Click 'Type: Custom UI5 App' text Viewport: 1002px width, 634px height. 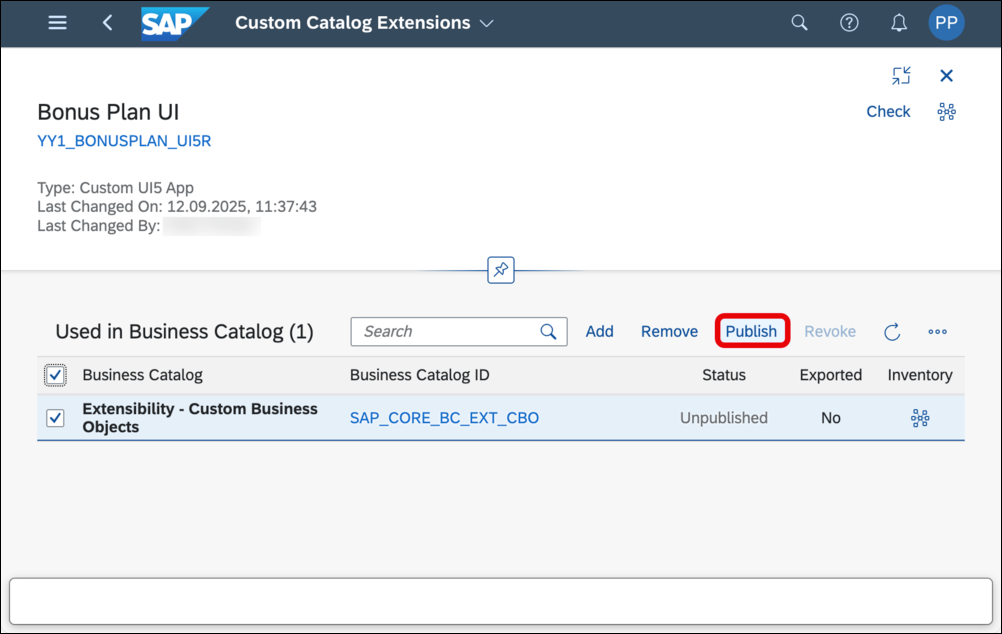point(115,188)
